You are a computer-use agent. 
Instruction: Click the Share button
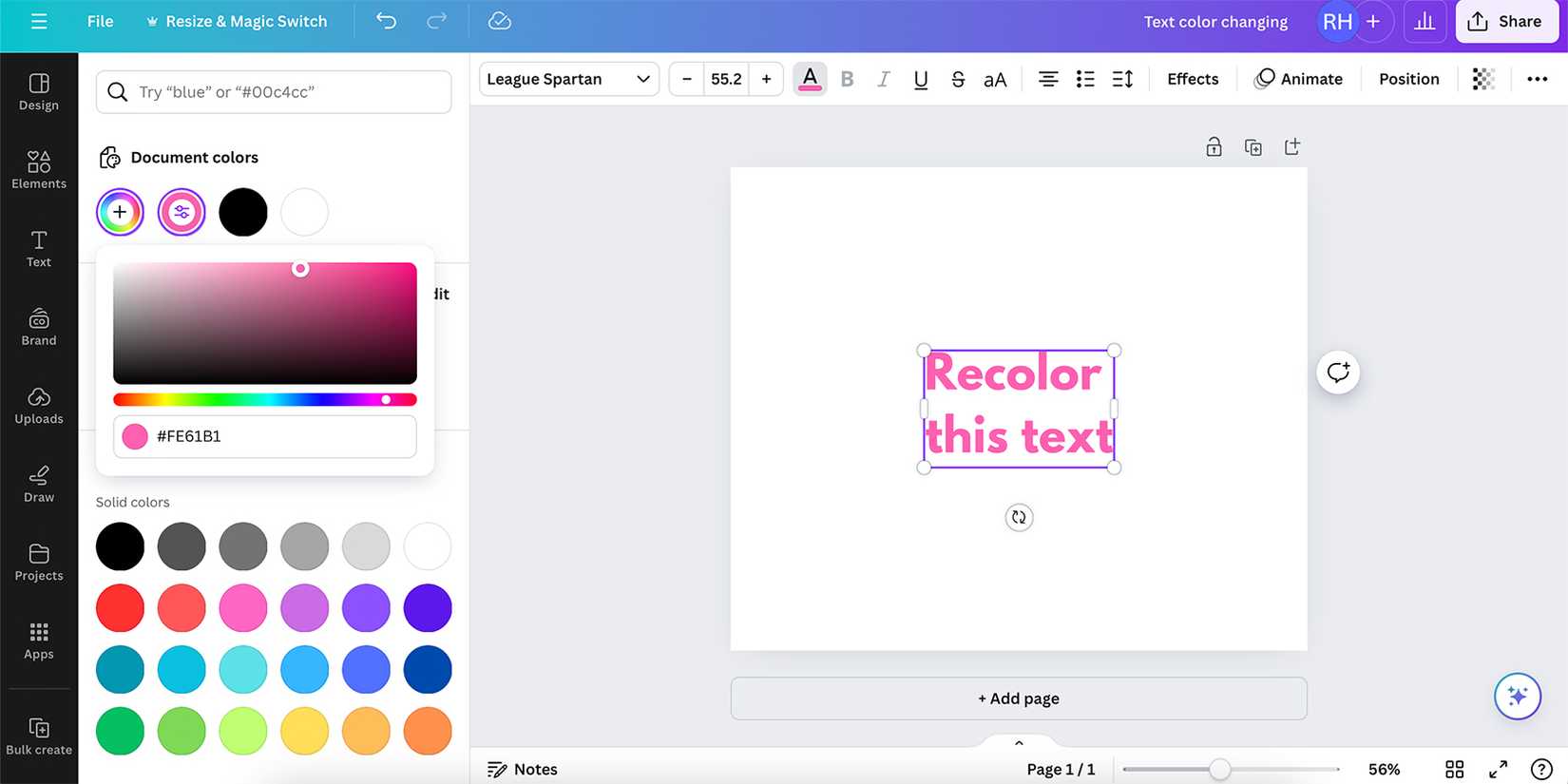point(1506,21)
